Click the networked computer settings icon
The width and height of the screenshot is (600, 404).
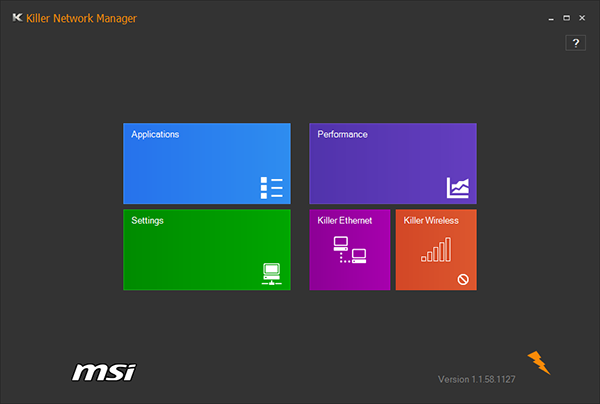[x=272, y=274]
